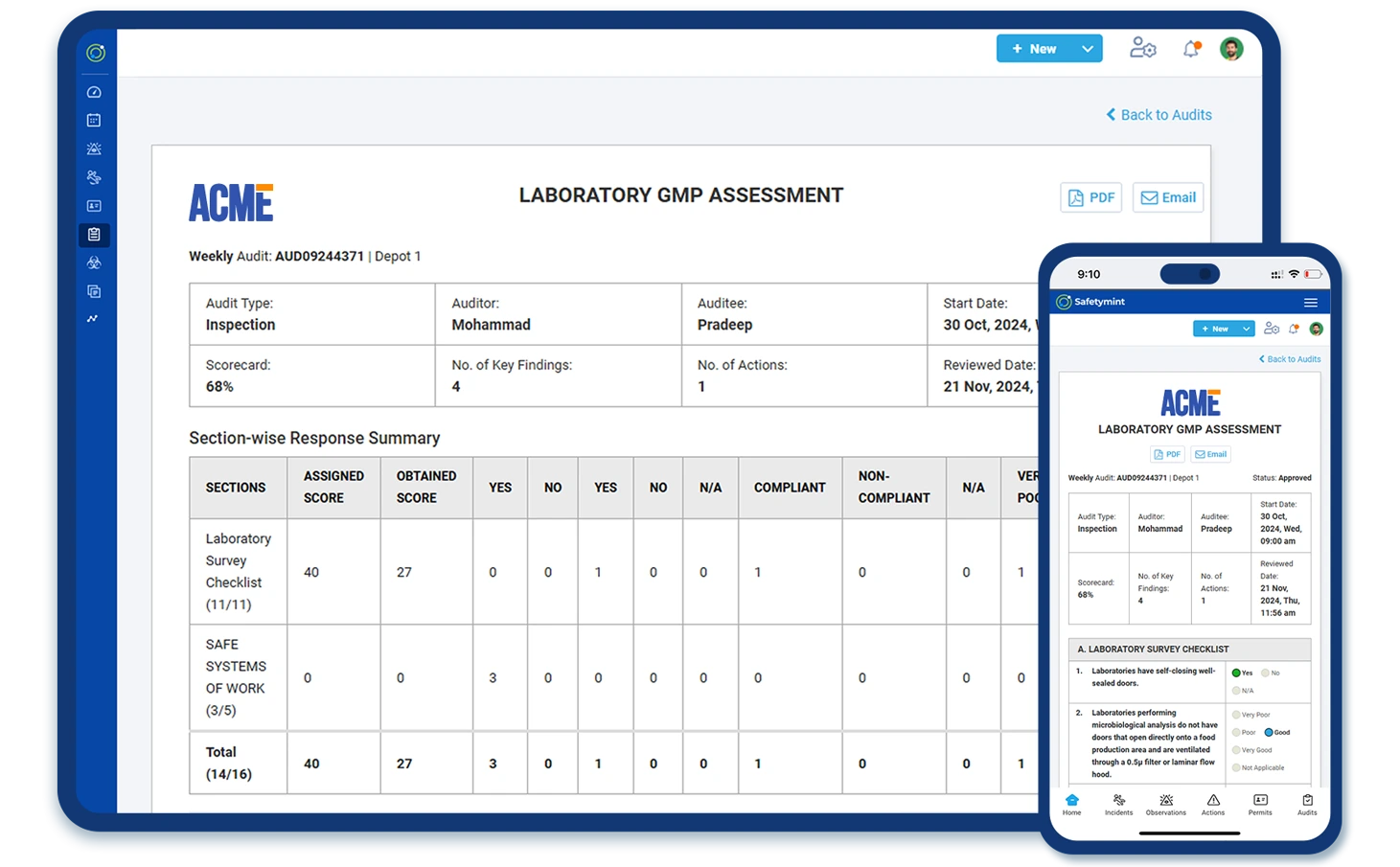Click the biohazard icon in the left sidebar
1400x867 pixels.
click(x=93, y=263)
